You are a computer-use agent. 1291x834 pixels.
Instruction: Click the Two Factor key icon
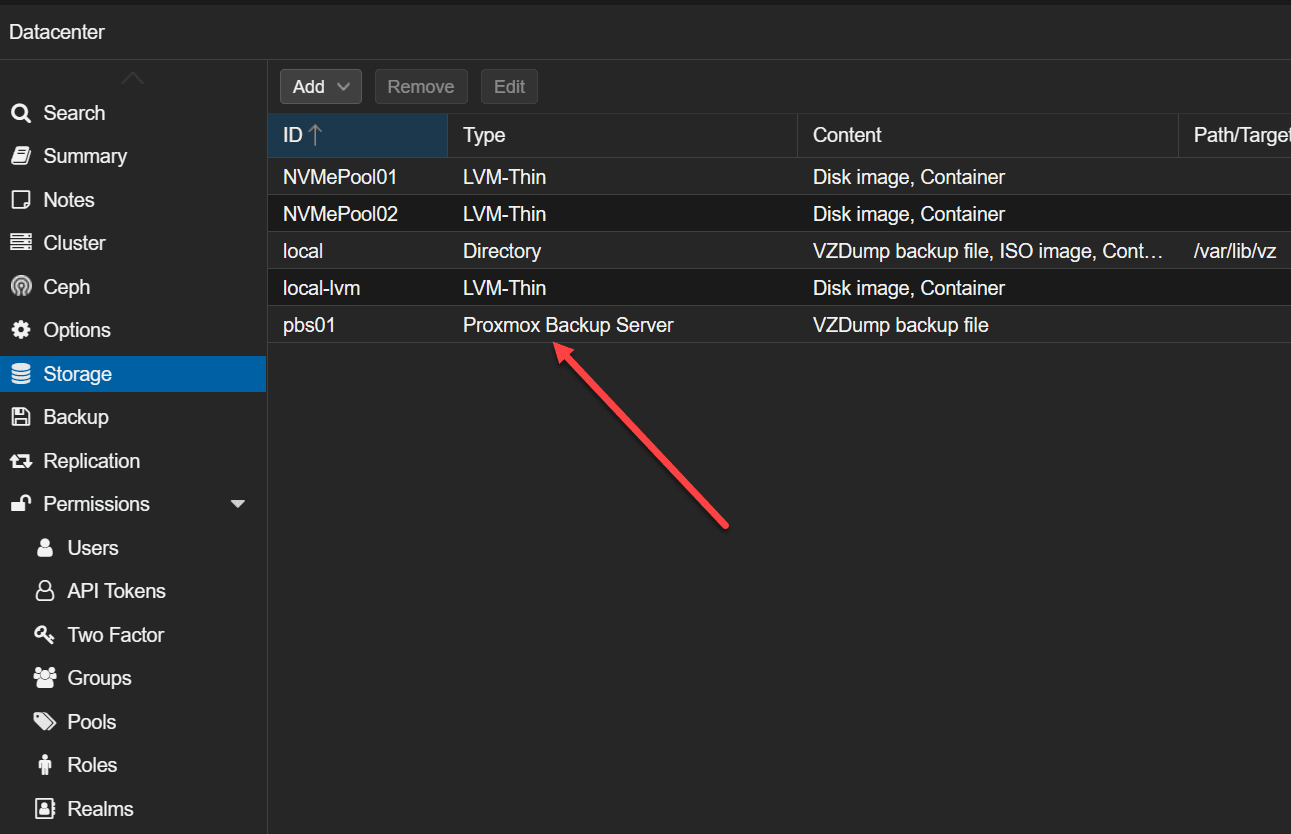[44, 635]
